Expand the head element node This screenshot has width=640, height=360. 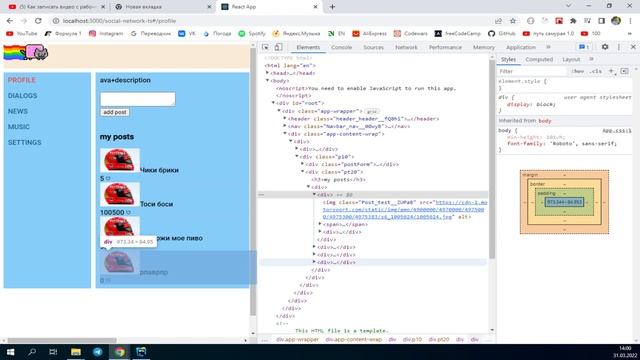(x=267, y=73)
